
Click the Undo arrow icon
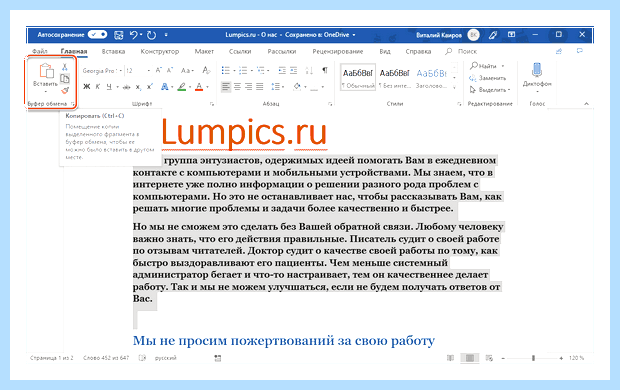coord(134,35)
